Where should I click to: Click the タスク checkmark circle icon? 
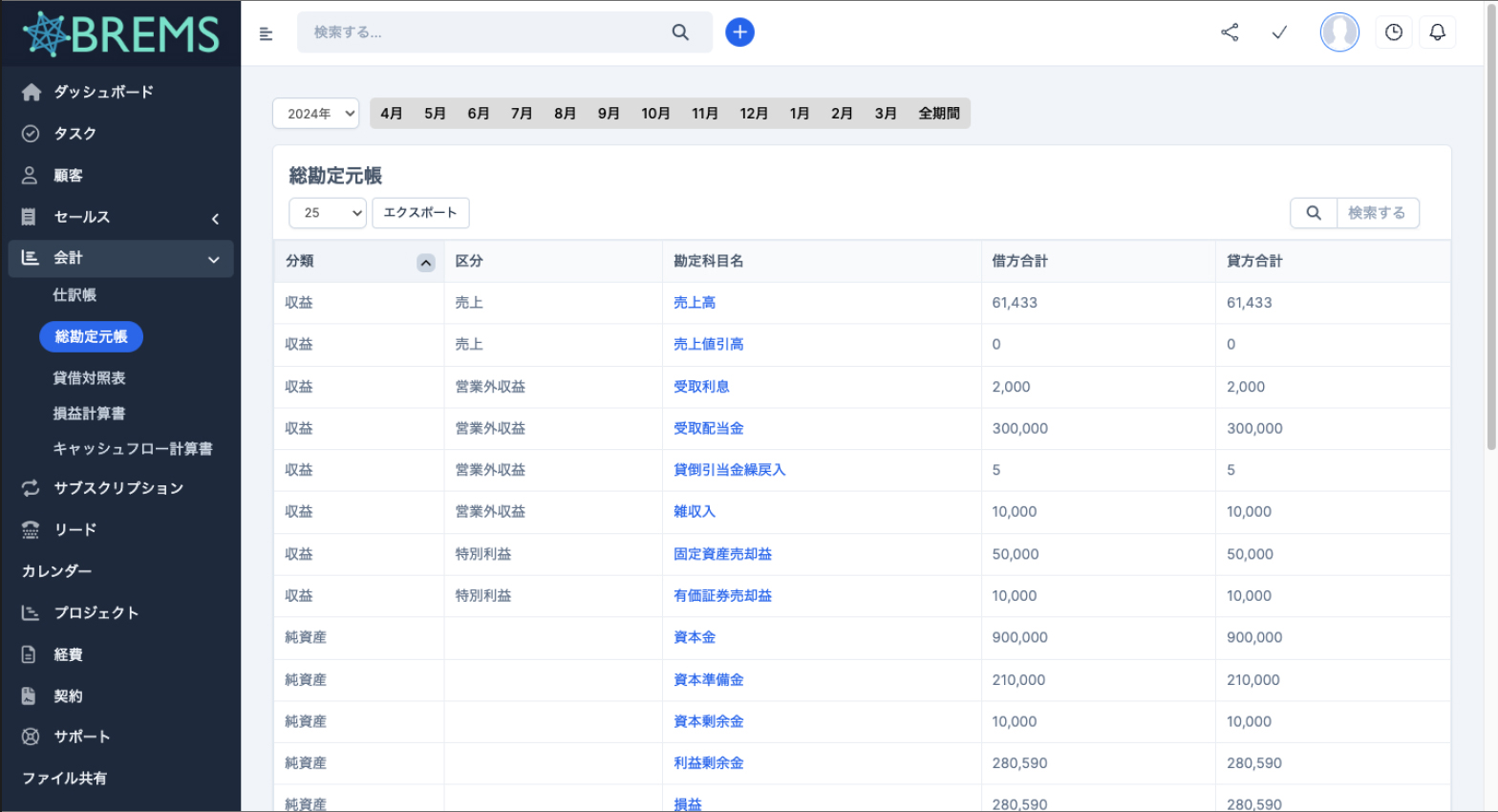31,134
